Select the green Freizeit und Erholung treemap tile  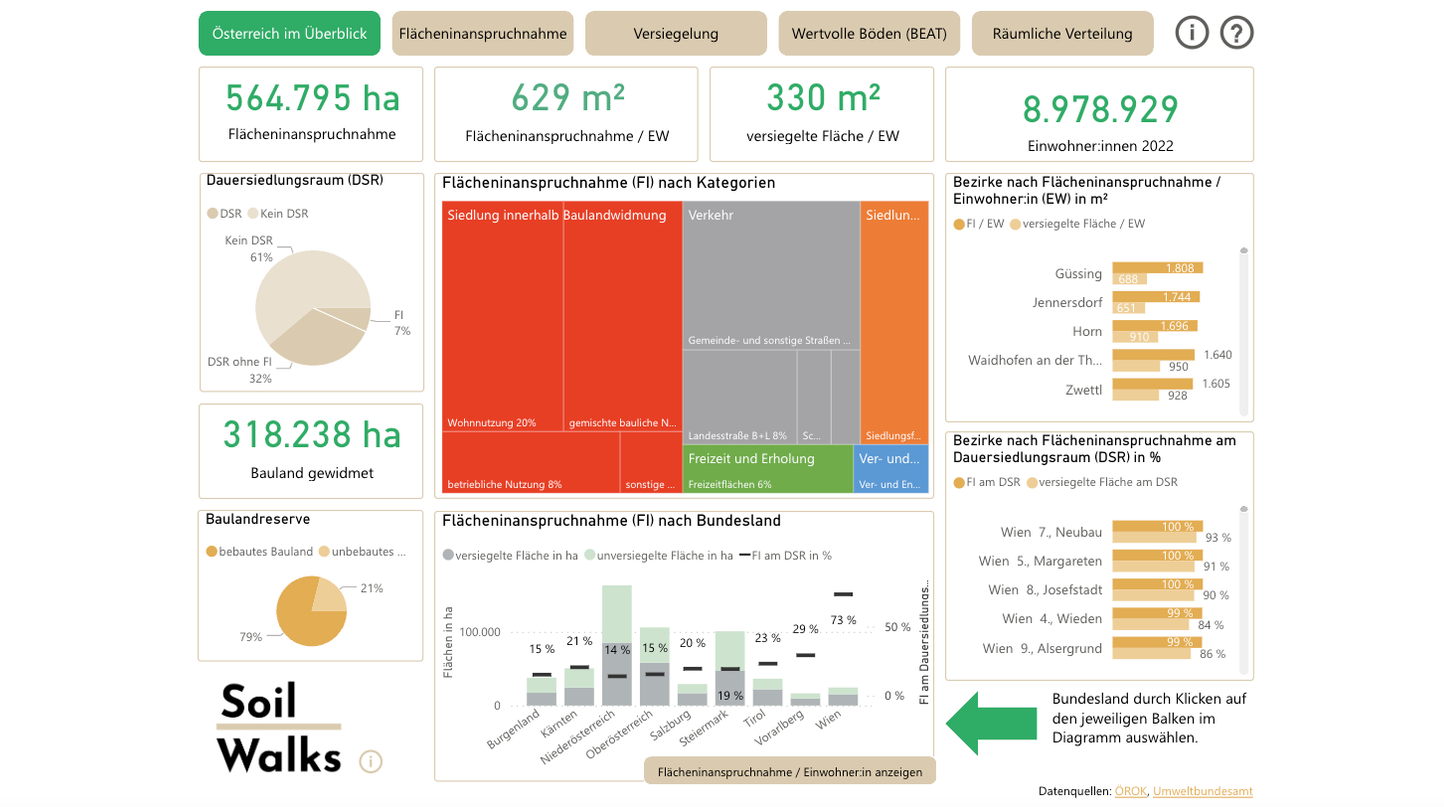tap(768, 469)
